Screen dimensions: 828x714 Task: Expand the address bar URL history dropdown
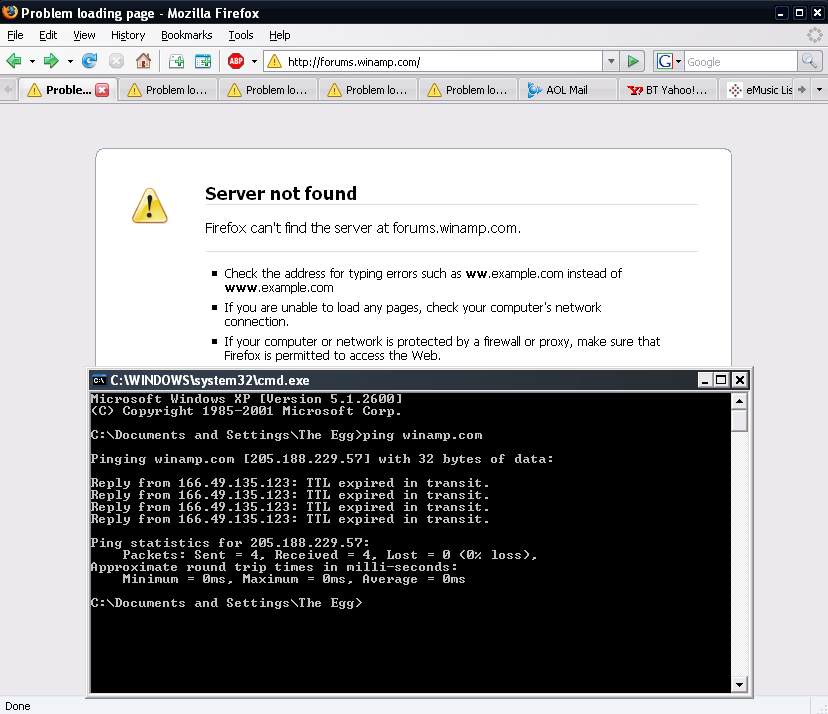611,61
